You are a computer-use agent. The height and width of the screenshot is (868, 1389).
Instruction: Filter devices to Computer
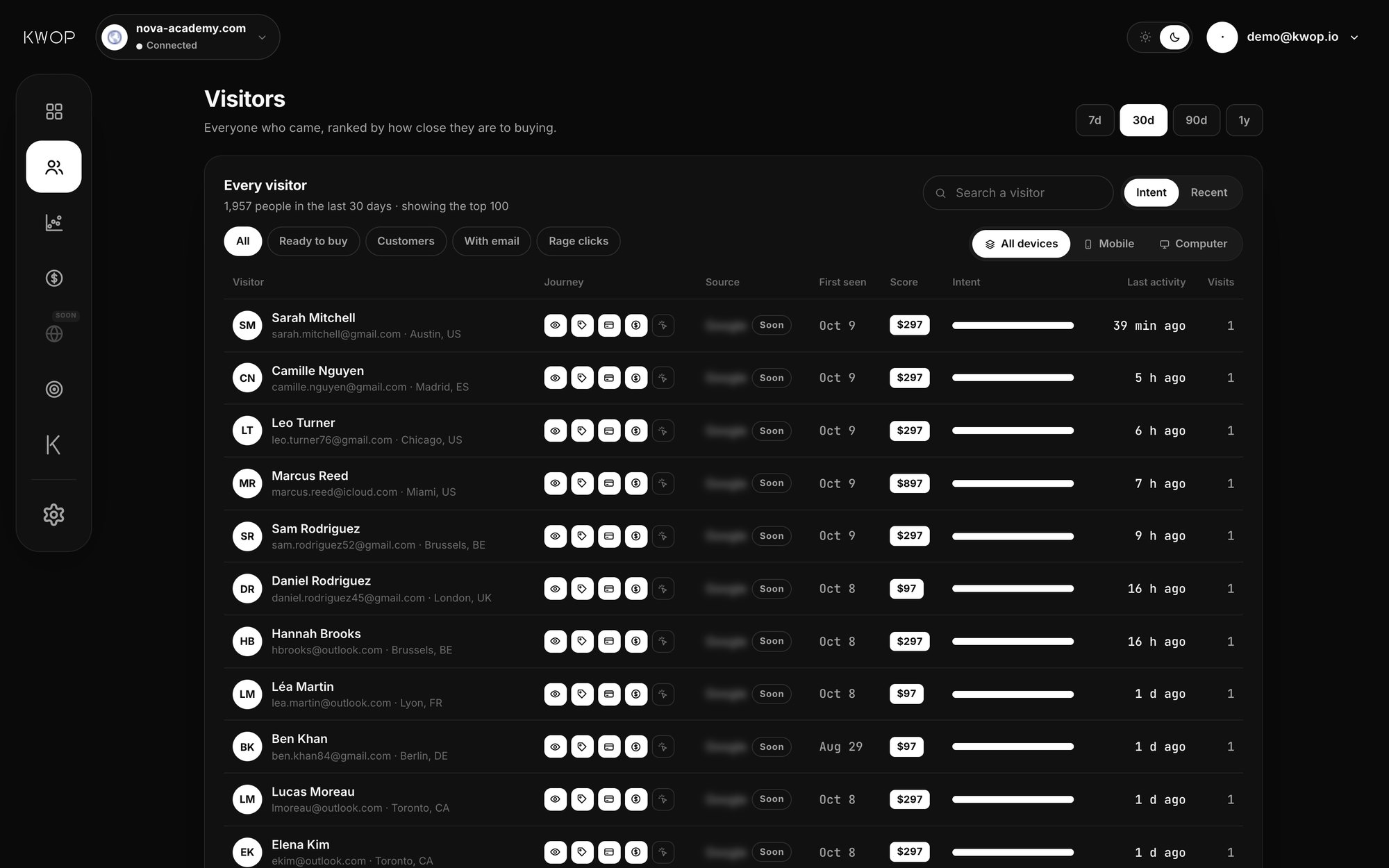click(x=1193, y=244)
